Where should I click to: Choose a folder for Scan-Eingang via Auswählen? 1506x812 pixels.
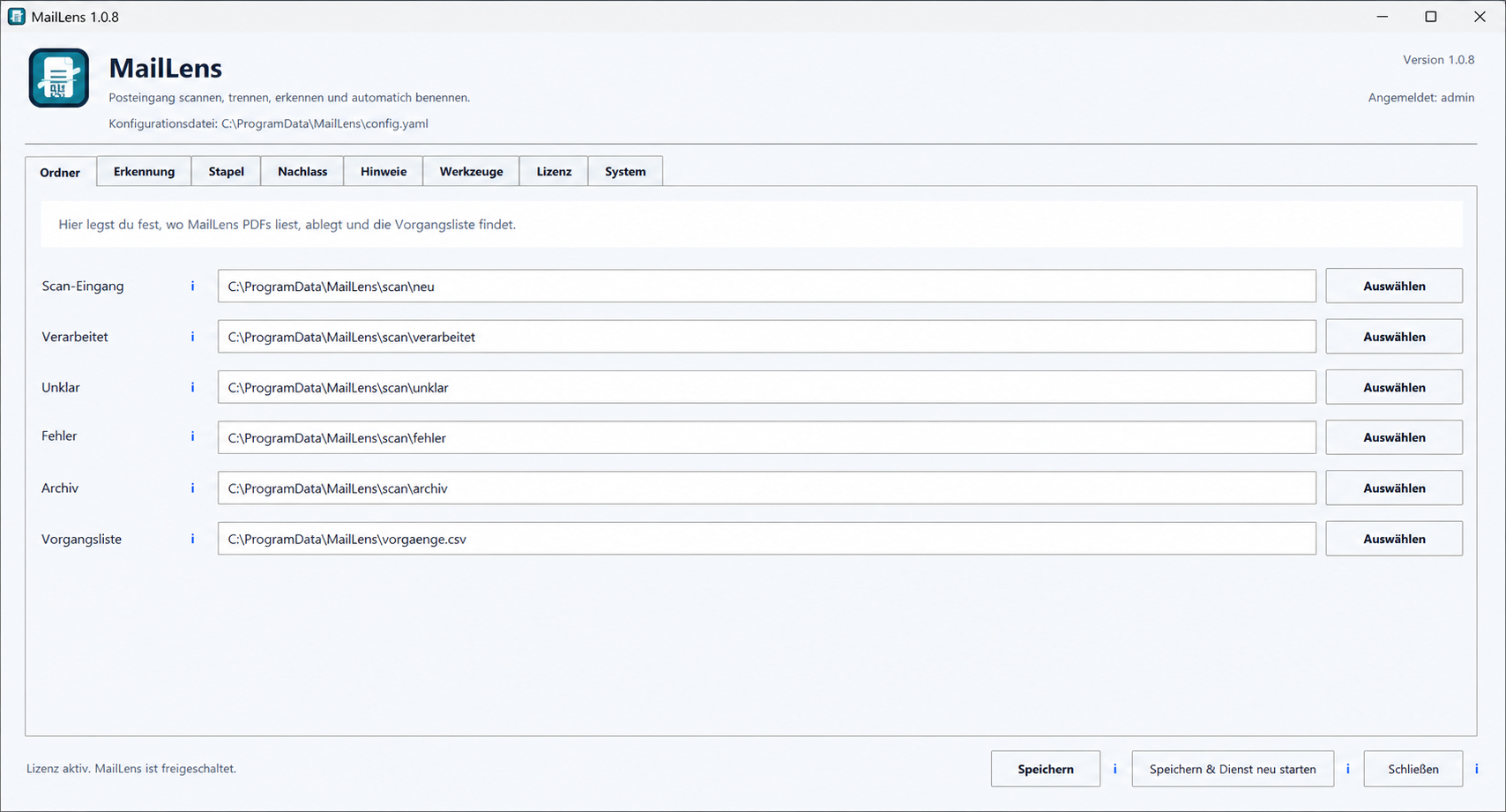(1394, 286)
